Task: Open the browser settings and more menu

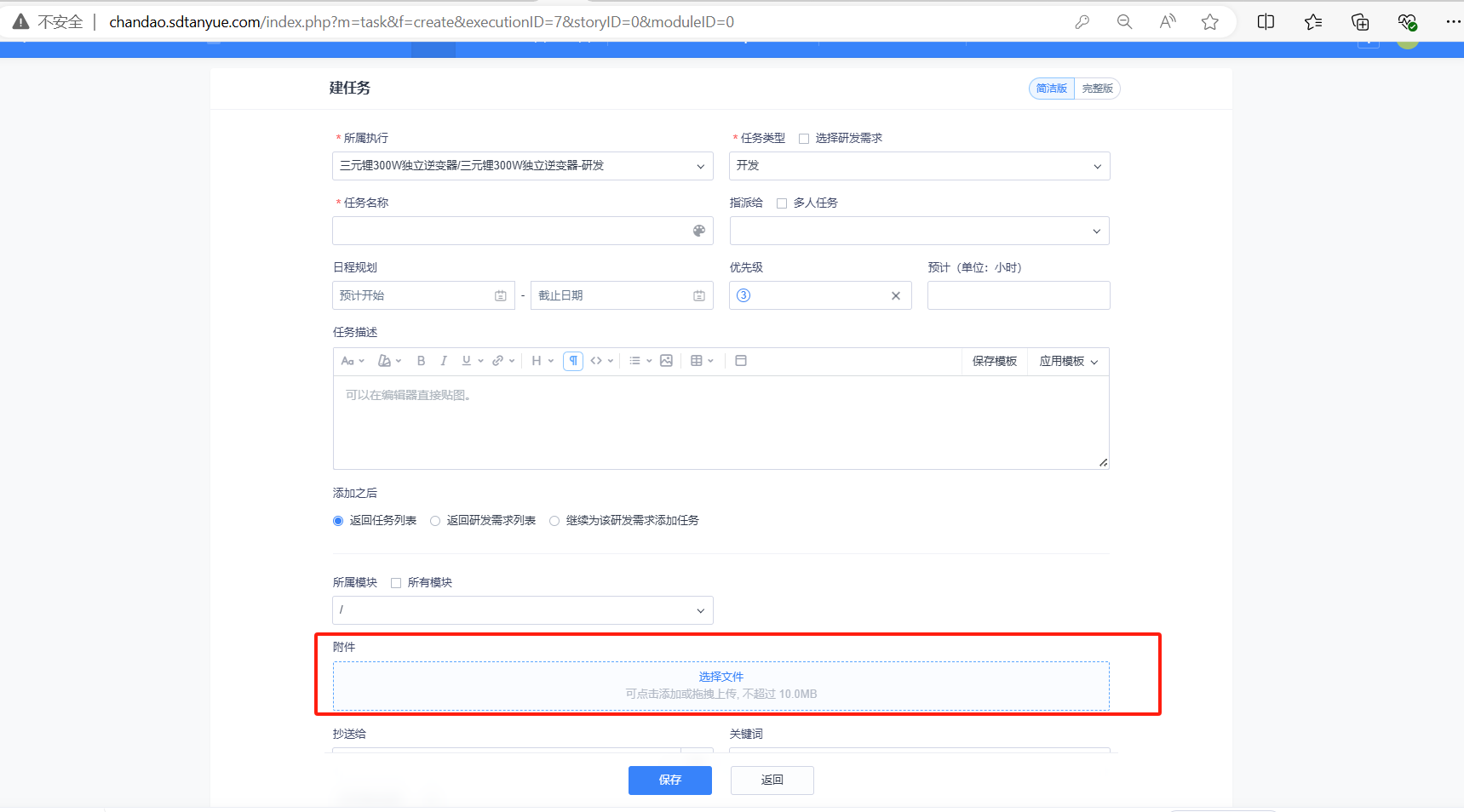Action: click(1453, 22)
